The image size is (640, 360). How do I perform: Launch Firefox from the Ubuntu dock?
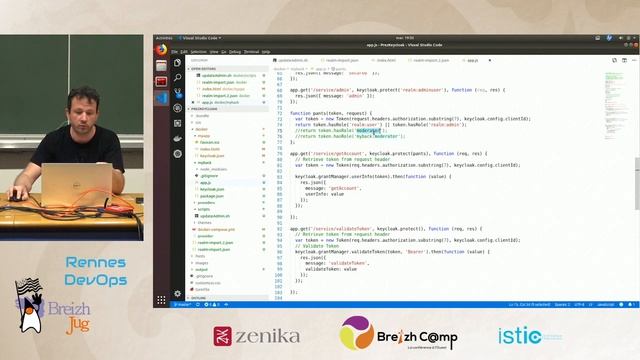click(x=161, y=50)
